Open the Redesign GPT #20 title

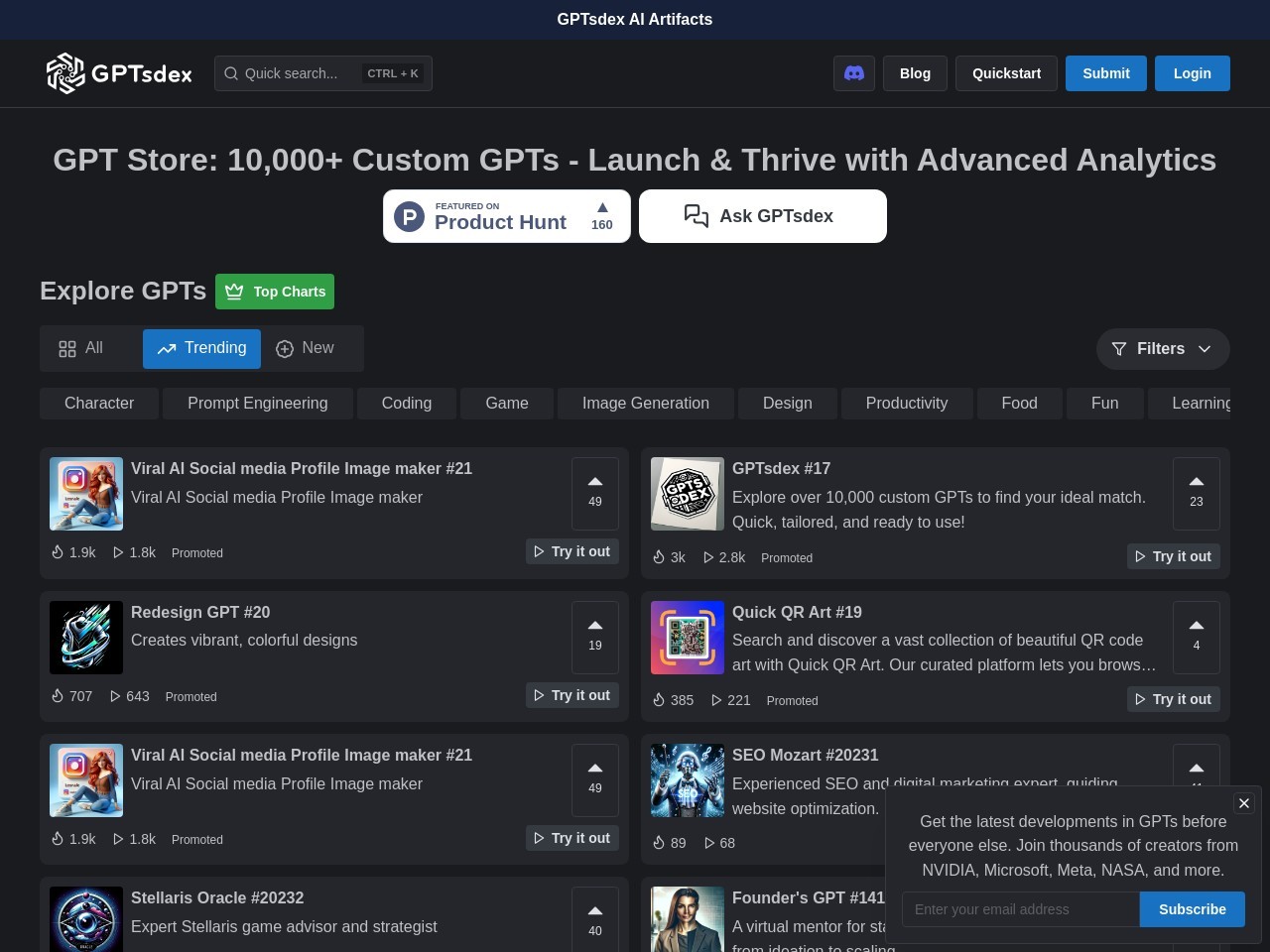point(200,612)
